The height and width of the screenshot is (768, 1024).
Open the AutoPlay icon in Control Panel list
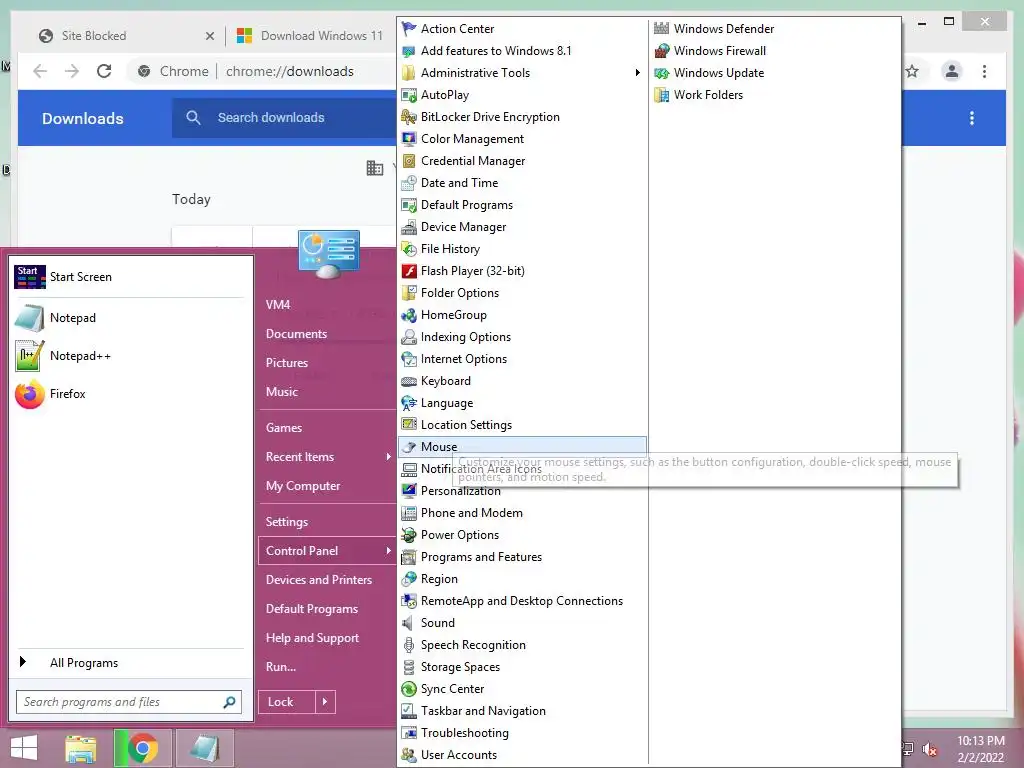[x=409, y=95]
